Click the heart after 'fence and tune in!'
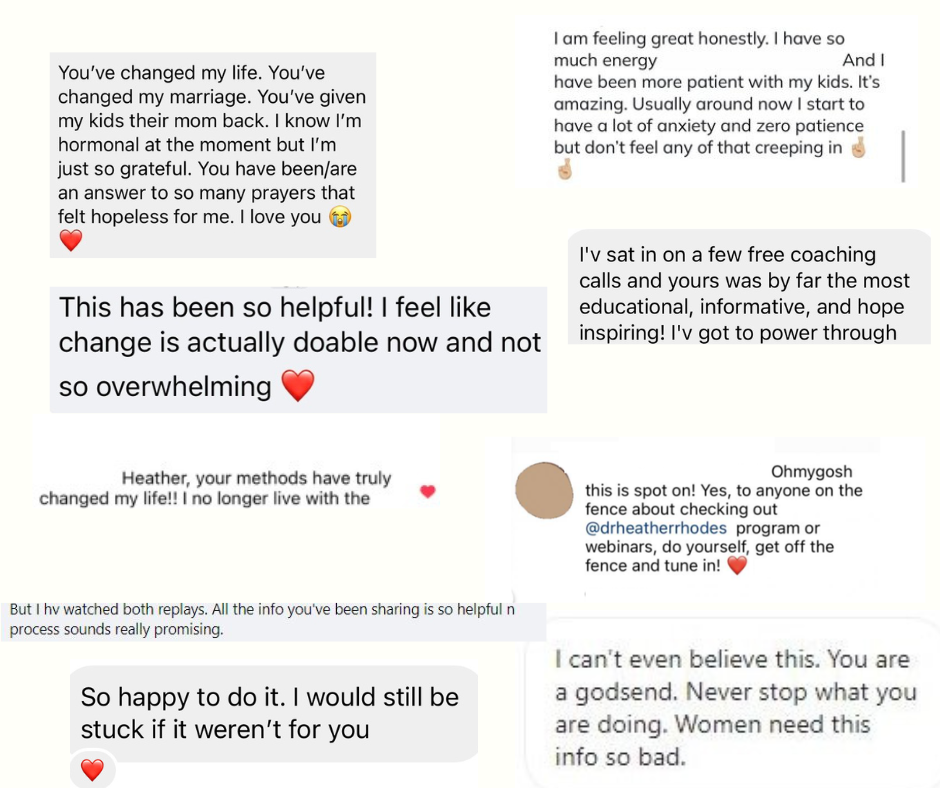Image resolution: width=940 pixels, height=788 pixels. 737,565
